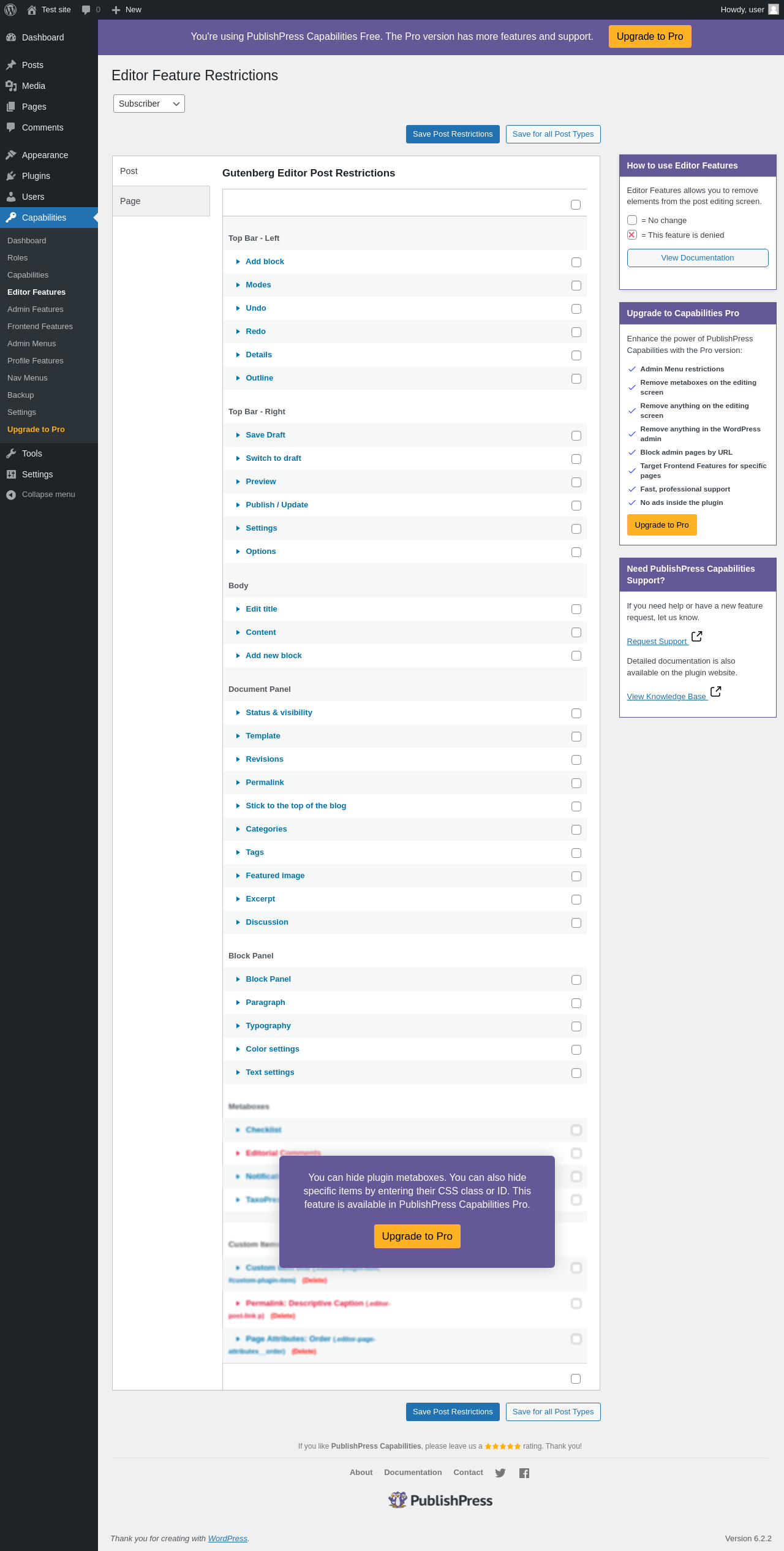784x1551 pixels.
Task: Open Frontend Features submenu item
Action: 40,327
